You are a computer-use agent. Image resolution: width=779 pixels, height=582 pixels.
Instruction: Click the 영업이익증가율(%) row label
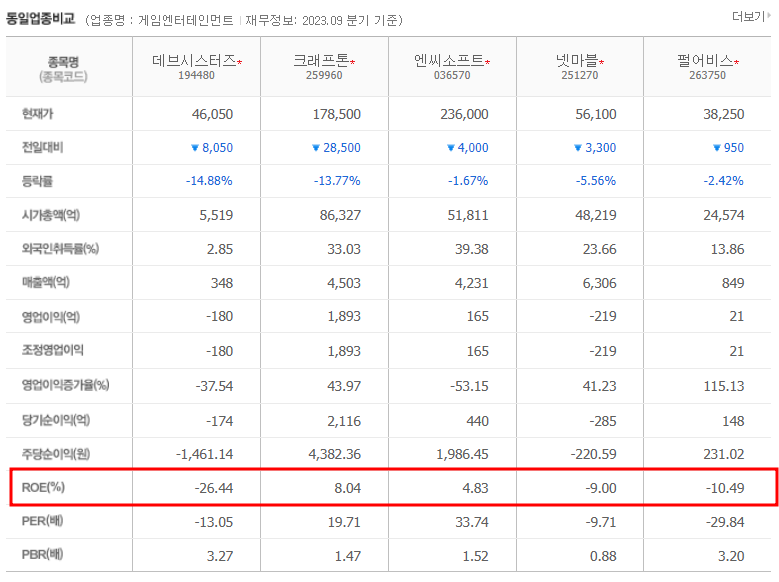[x=66, y=385]
